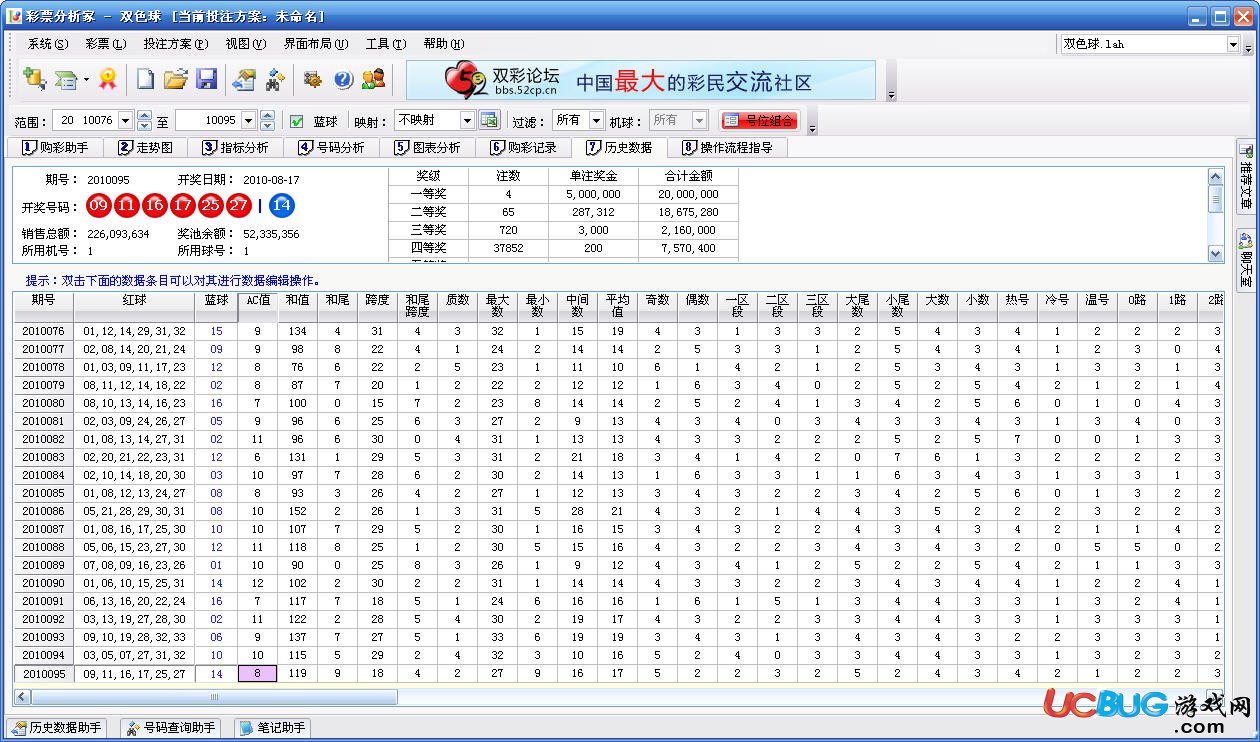Click the list view toolbar icon

66,80
